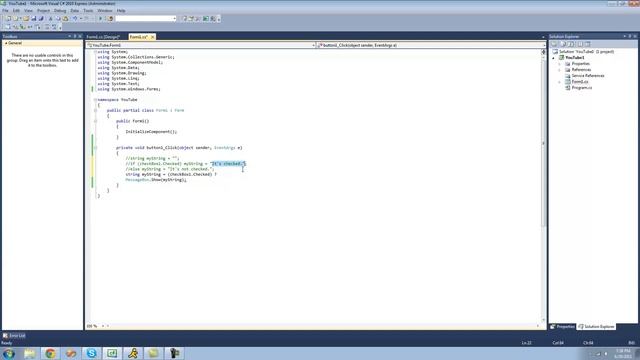Collapse the button1_Click method block
The width and height of the screenshot is (640, 360).
95,148
